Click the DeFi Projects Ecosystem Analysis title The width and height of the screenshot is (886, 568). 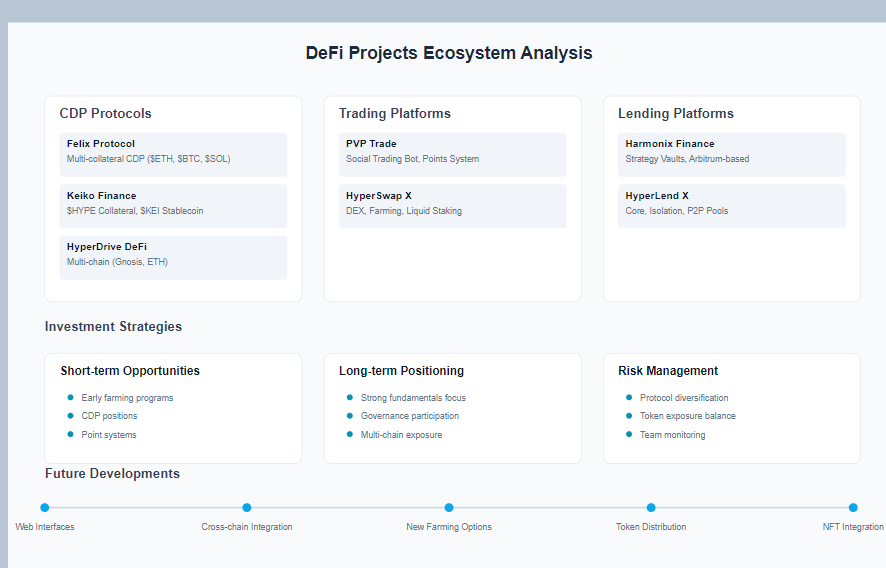449,53
